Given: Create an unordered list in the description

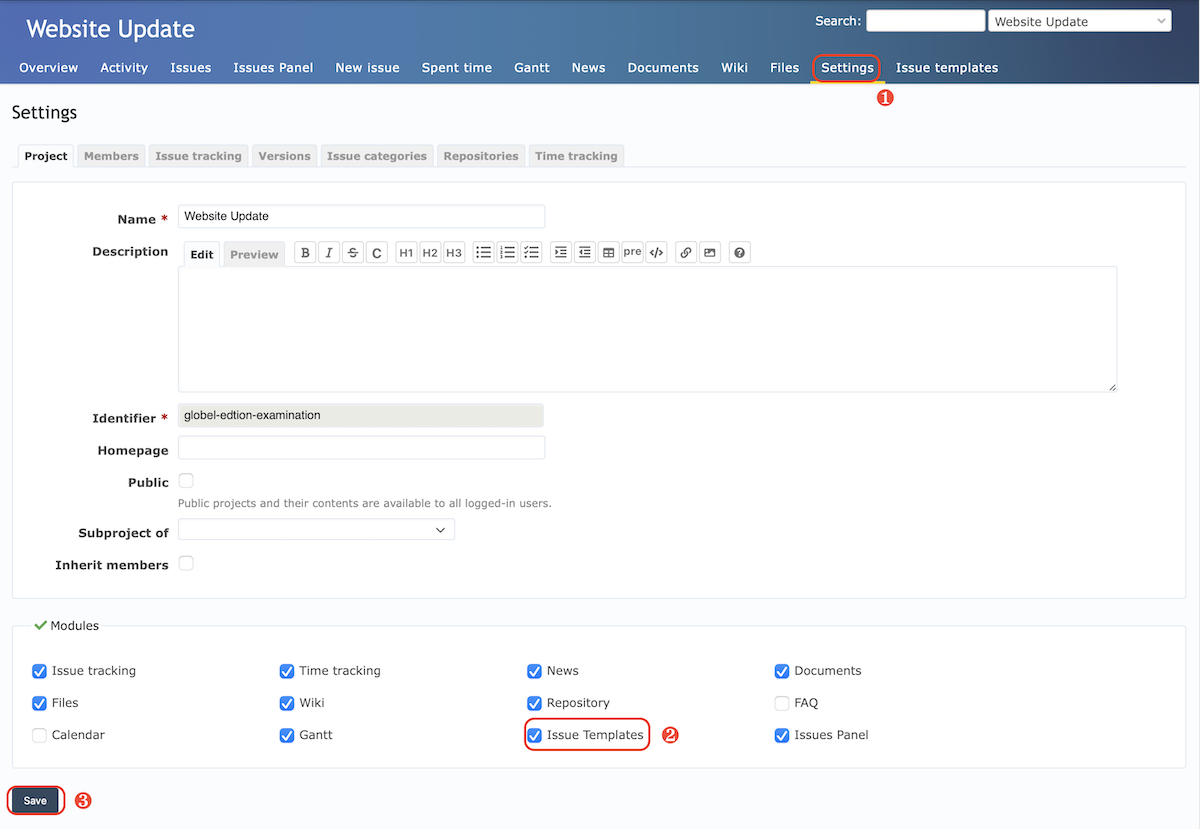Looking at the screenshot, I should point(483,252).
